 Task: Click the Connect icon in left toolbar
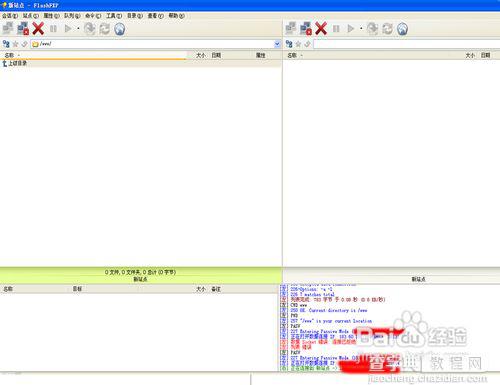click(8, 29)
